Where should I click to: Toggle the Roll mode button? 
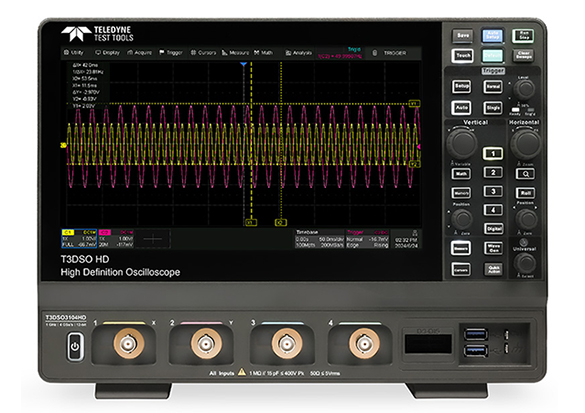(x=525, y=193)
